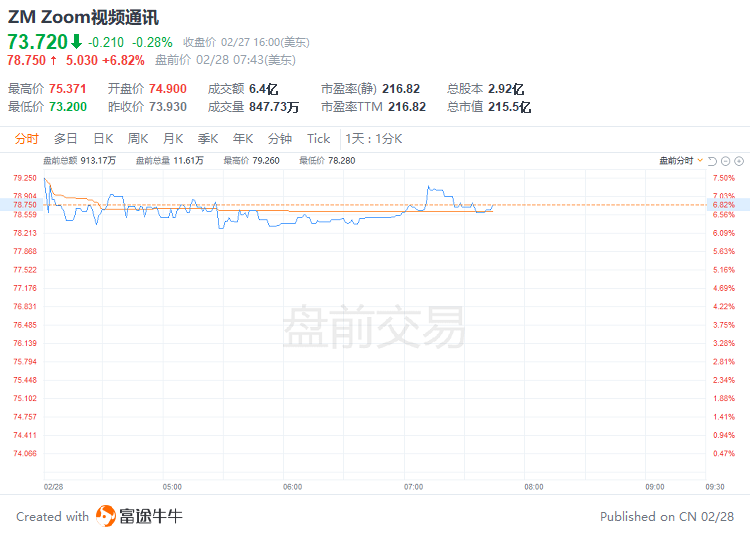This screenshot has width=750, height=537.
Task: Open the 日K chart tab
Action: (x=103, y=139)
